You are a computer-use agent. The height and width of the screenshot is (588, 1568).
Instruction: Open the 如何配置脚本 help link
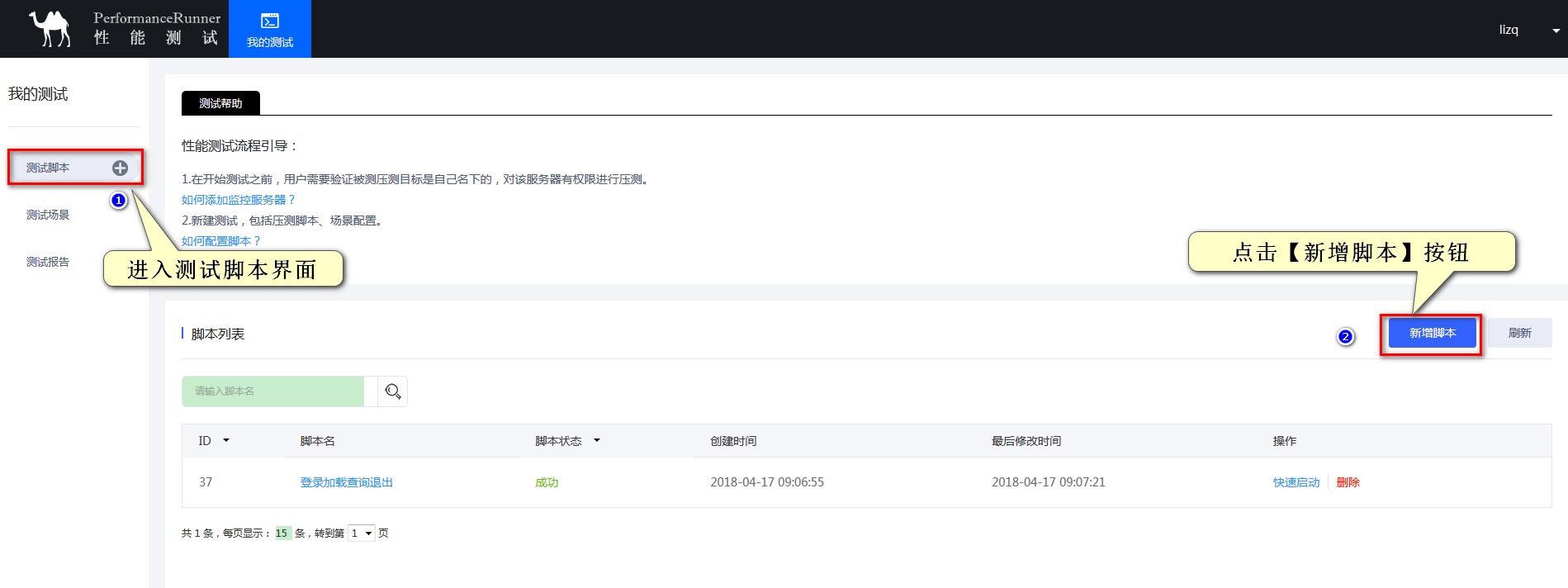pyautogui.click(x=220, y=241)
